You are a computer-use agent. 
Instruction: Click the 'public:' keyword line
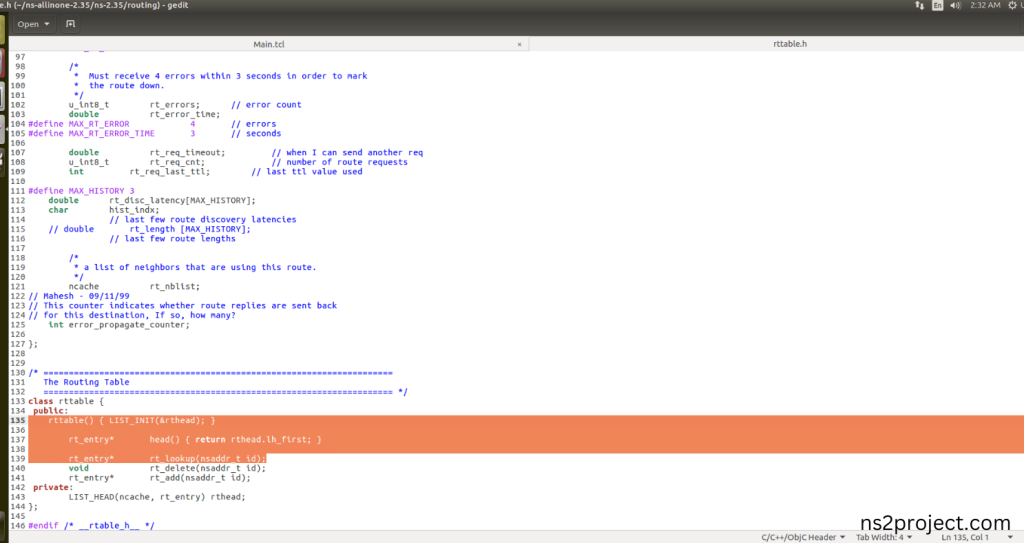click(x=50, y=411)
